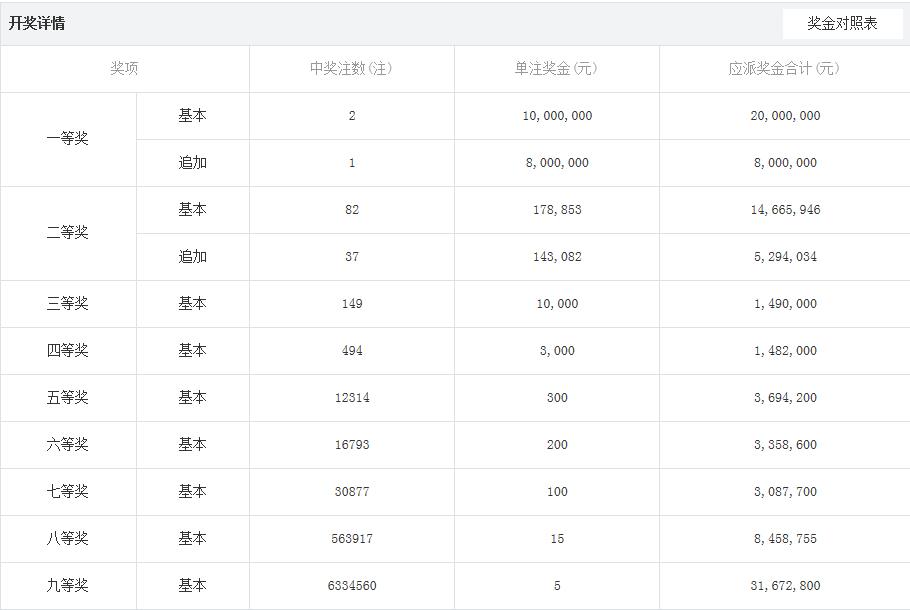Click the 3,358,600 total amount
Image resolution: width=910 pixels, height=610 pixels.
[785, 445]
